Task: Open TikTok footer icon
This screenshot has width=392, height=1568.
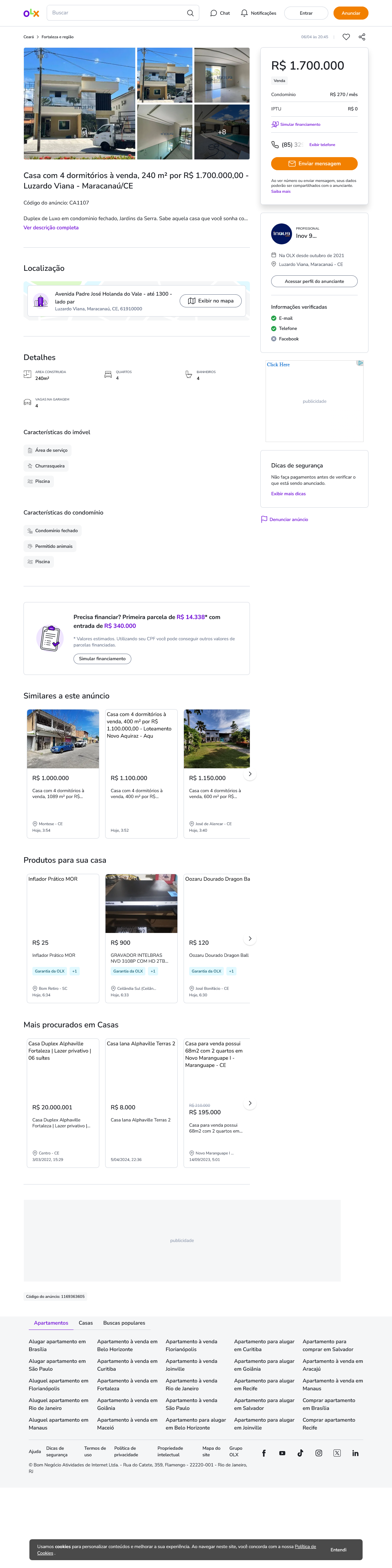Action: [300, 1453]
